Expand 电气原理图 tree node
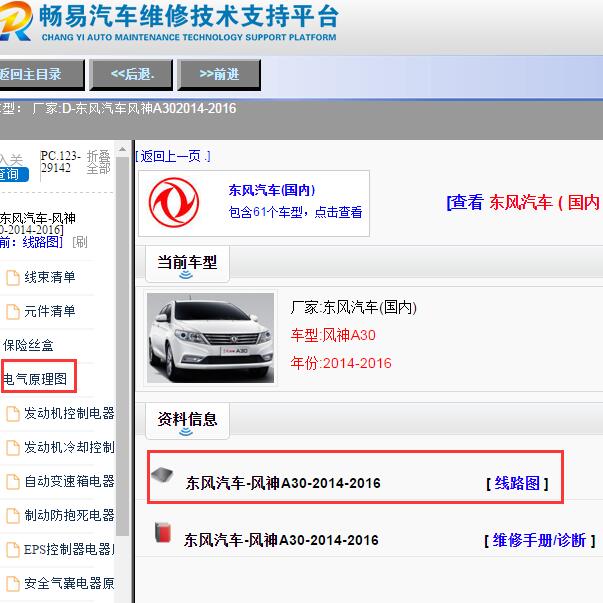 pos(35,379)
